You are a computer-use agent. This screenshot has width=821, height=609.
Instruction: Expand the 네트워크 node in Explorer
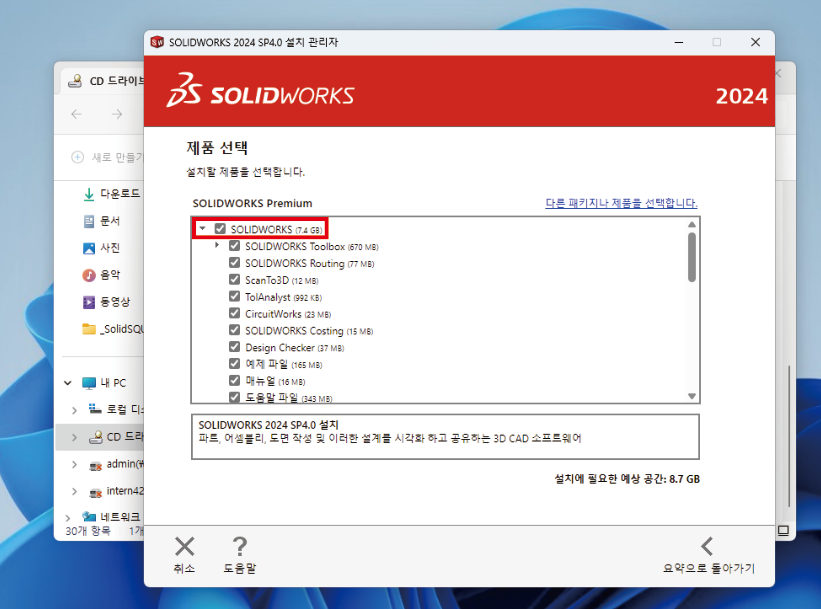pyautogui.click(x=68, y=518)
